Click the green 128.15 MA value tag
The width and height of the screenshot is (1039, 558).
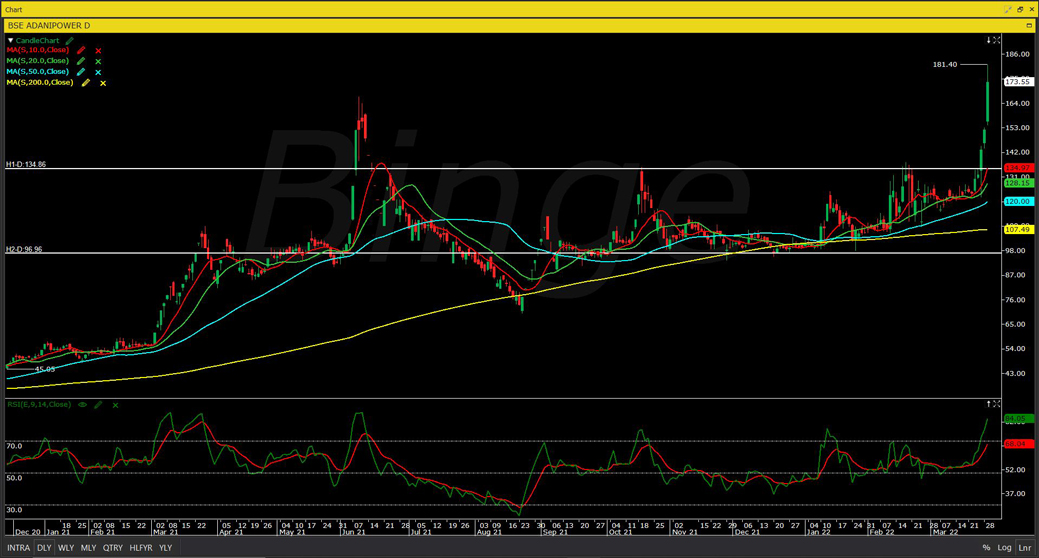point(1018,183)
